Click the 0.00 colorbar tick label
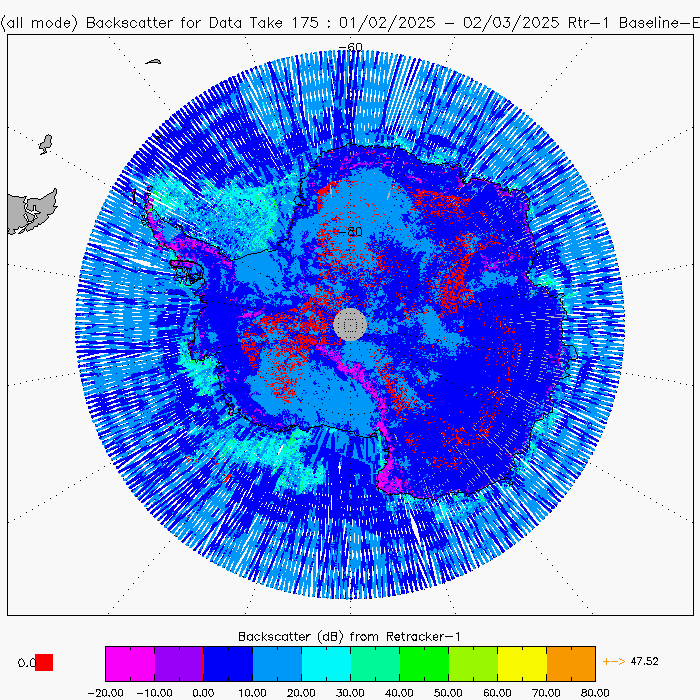 [x=203, y=693]
